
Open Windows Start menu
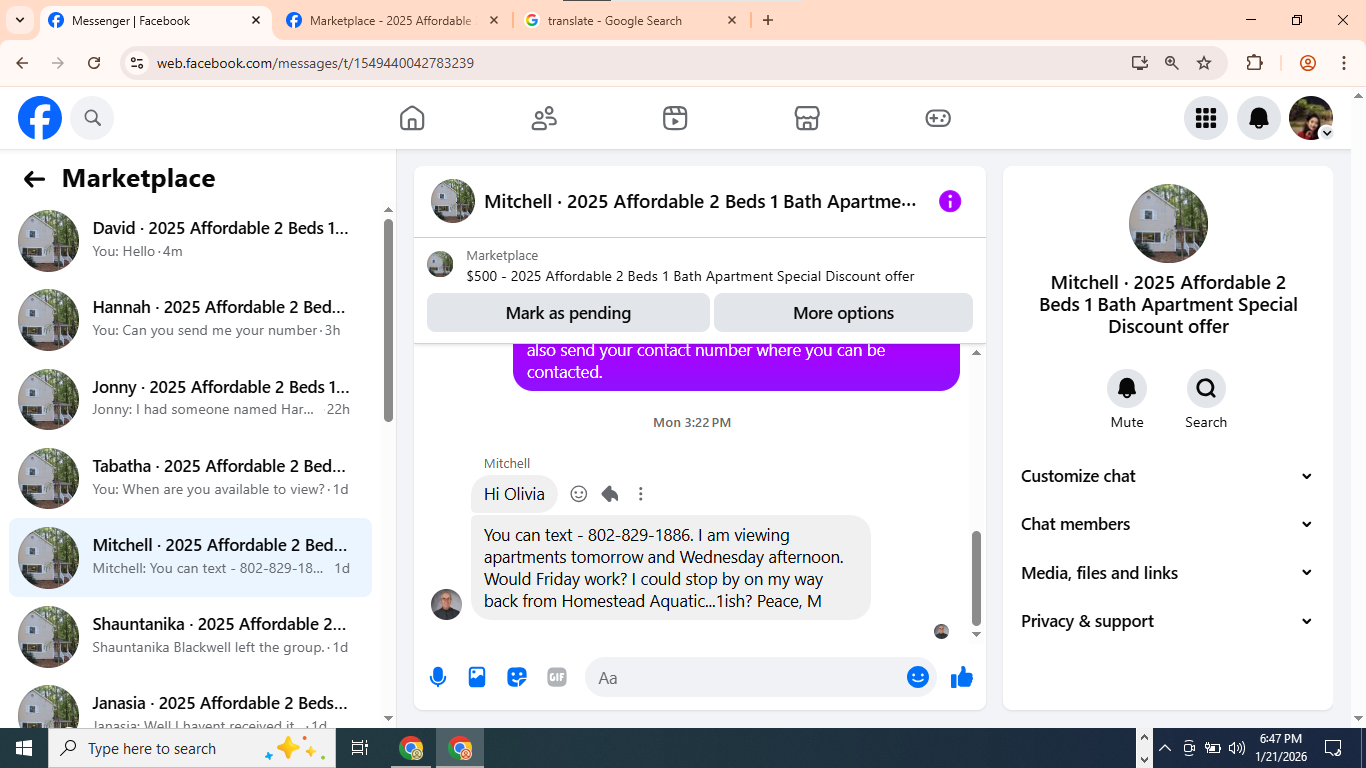24,748
